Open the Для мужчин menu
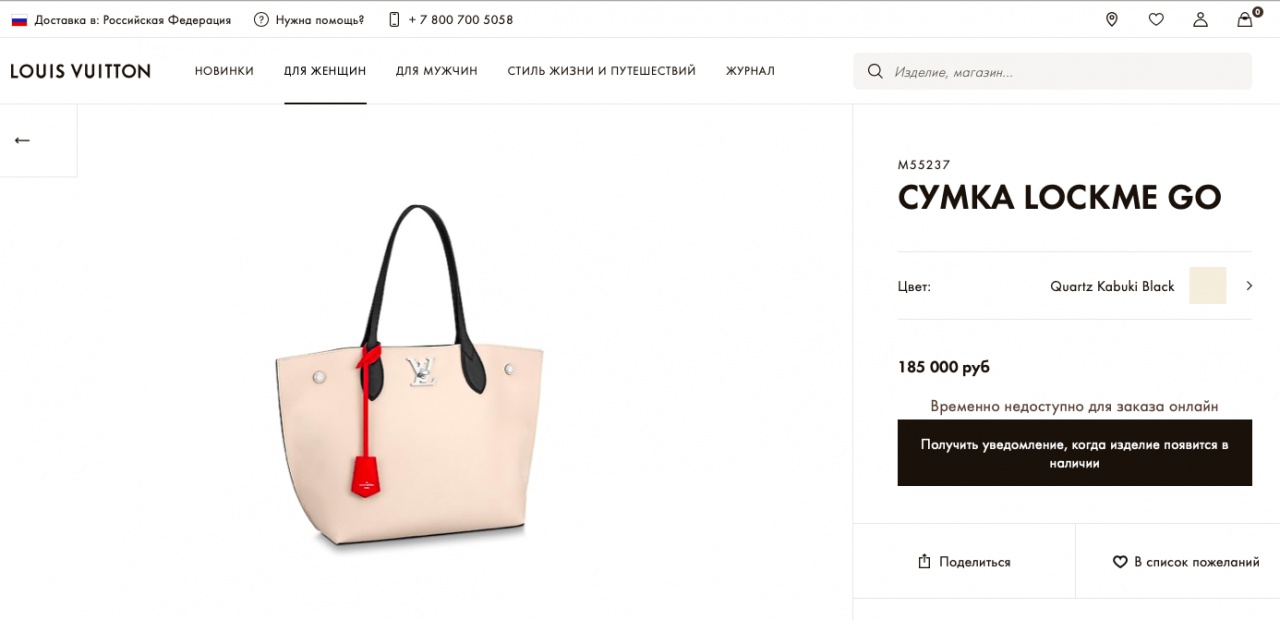This screenshot has width=1280, height=620. (x=436, y=71)
